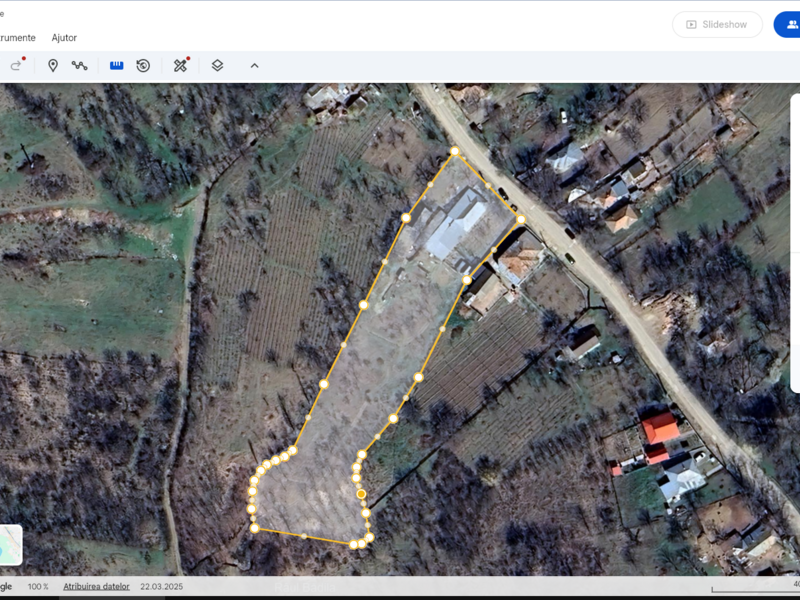
Task: Select the orange-filled polygon vertex
Action: (x=361, y=494)
